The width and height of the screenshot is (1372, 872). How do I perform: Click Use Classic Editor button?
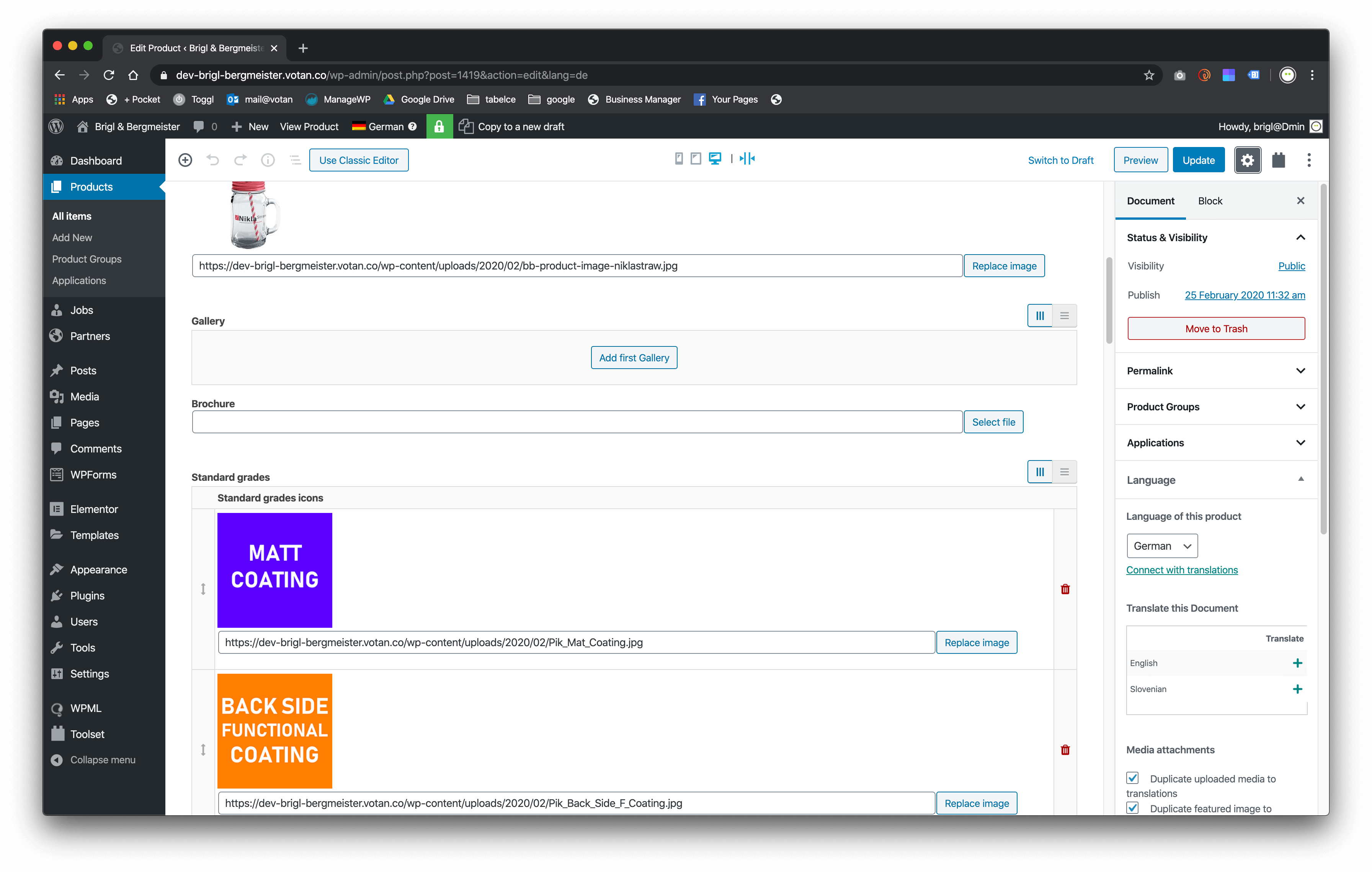(x=358, y=160)
